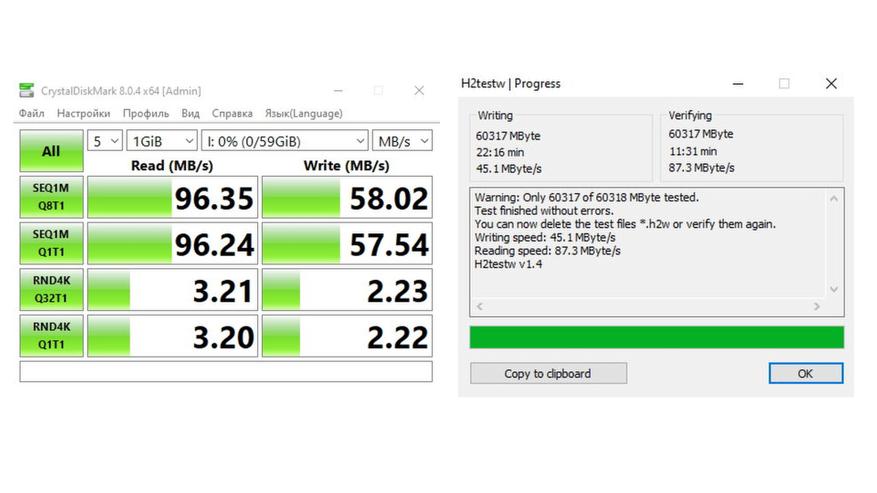Screen dimensions: 877x493
Task: Select the 96.24 read result
Action: click(172, 243)
